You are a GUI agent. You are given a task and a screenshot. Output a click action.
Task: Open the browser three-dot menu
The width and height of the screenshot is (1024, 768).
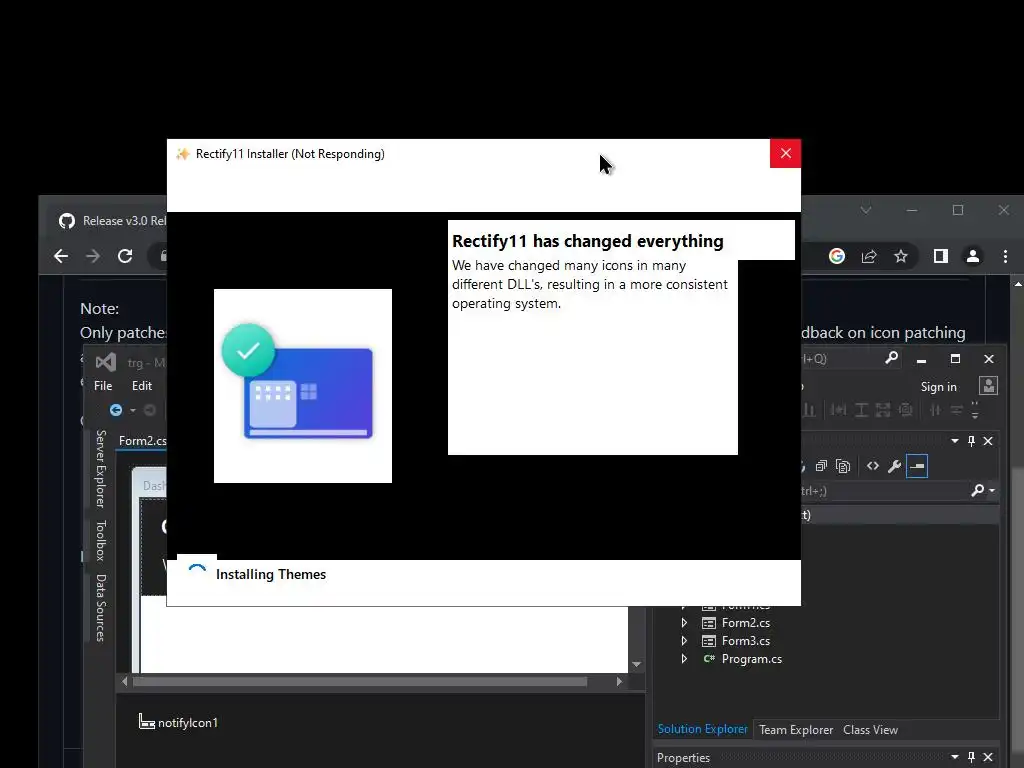(x=1005, y=256)
